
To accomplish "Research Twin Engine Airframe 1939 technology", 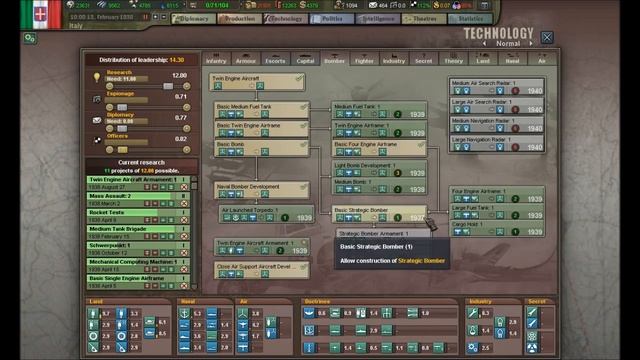I will click(379, 129).
